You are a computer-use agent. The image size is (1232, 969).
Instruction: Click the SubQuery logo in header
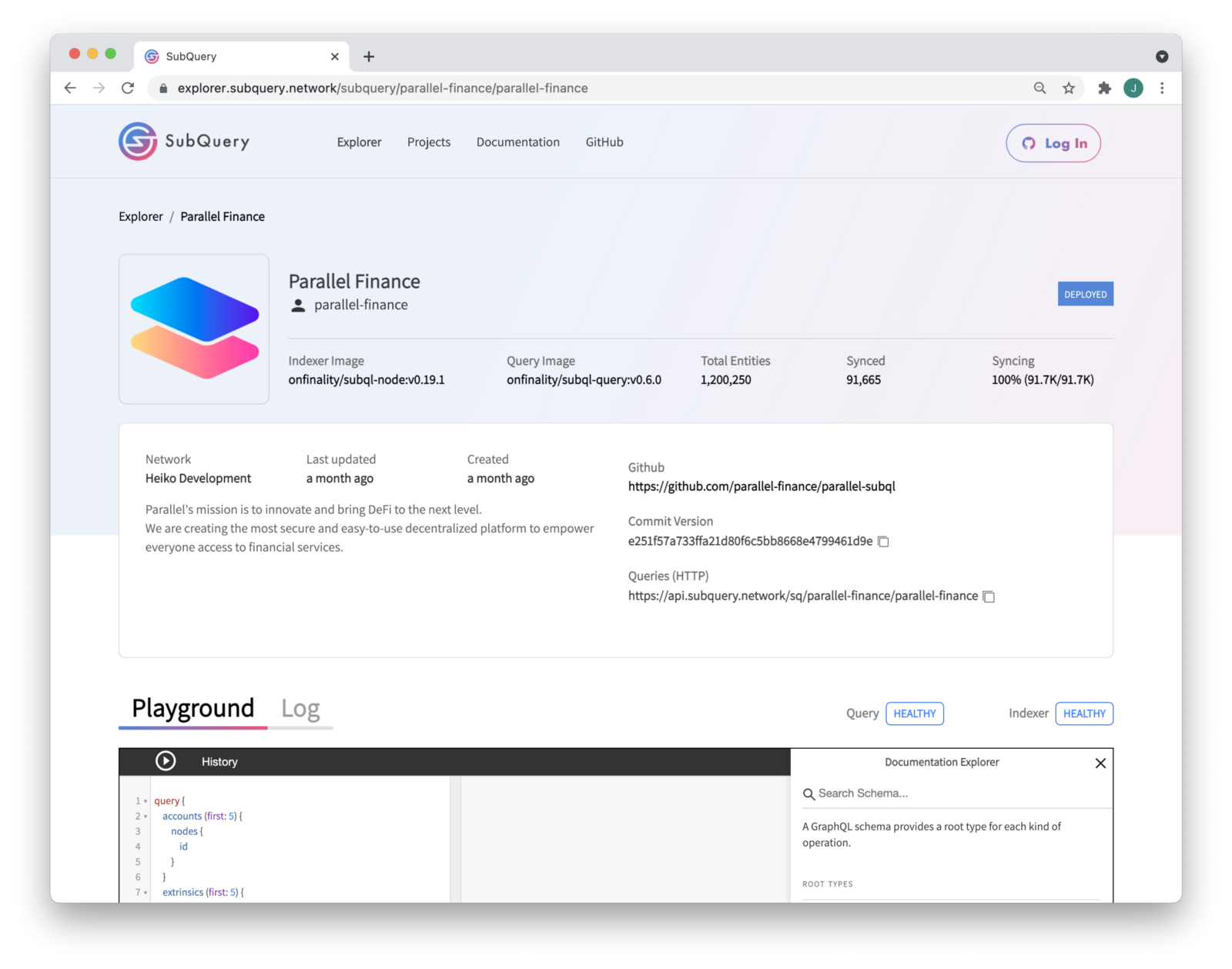pos(184,142)
